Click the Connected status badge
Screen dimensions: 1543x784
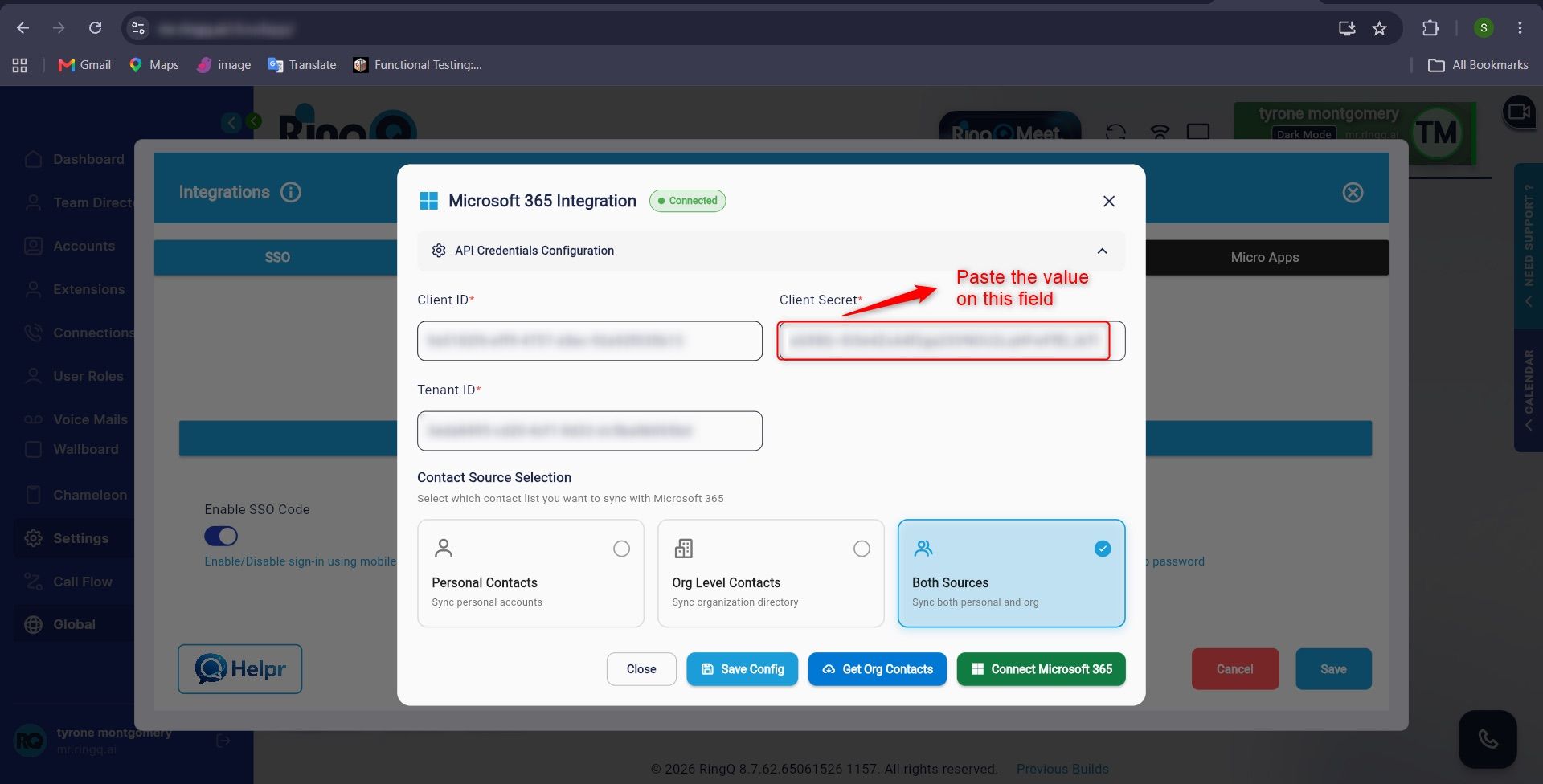point(688,201)
